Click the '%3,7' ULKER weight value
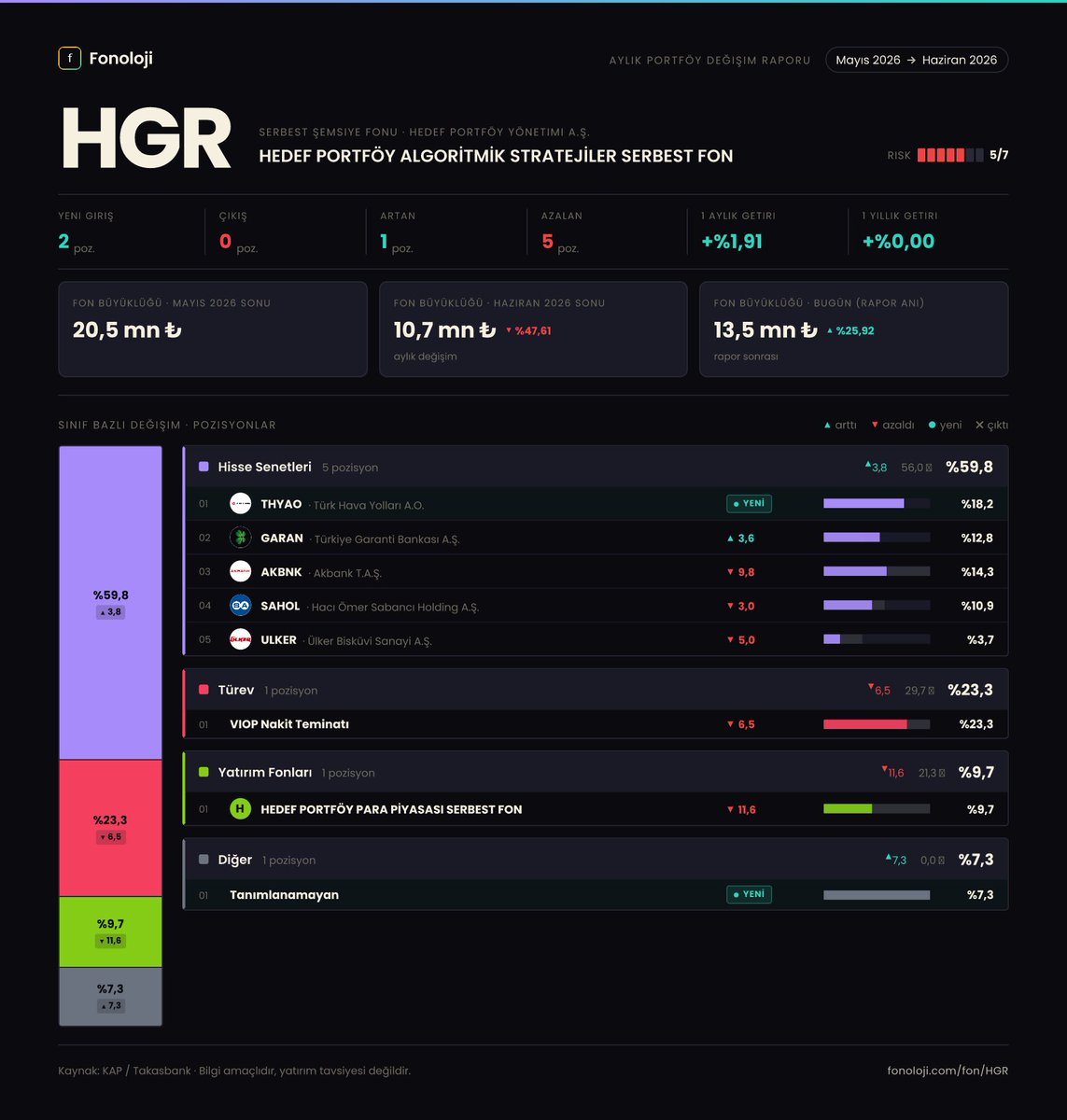This screenshot has height=1120, width=1067. pyautogui.click(x=980, y=639)
